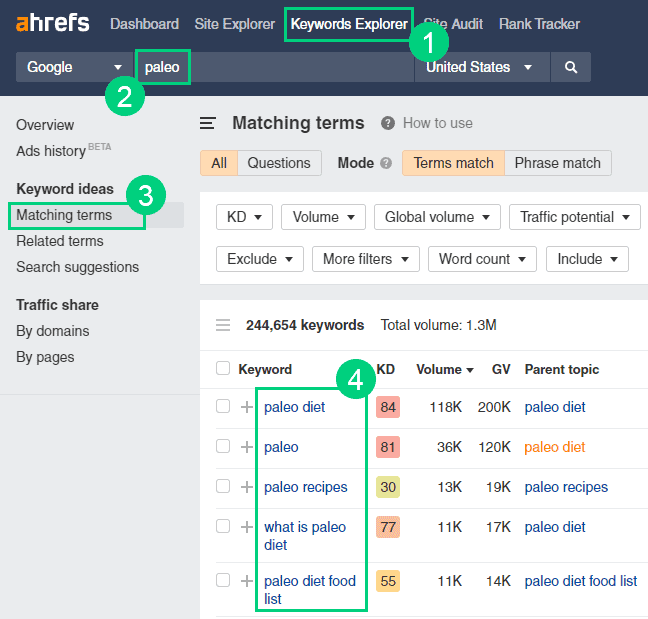Select Matching terms in the sidebar
Image resolution: width=648 pixels, height=619 pixels.
pos(64,215)
